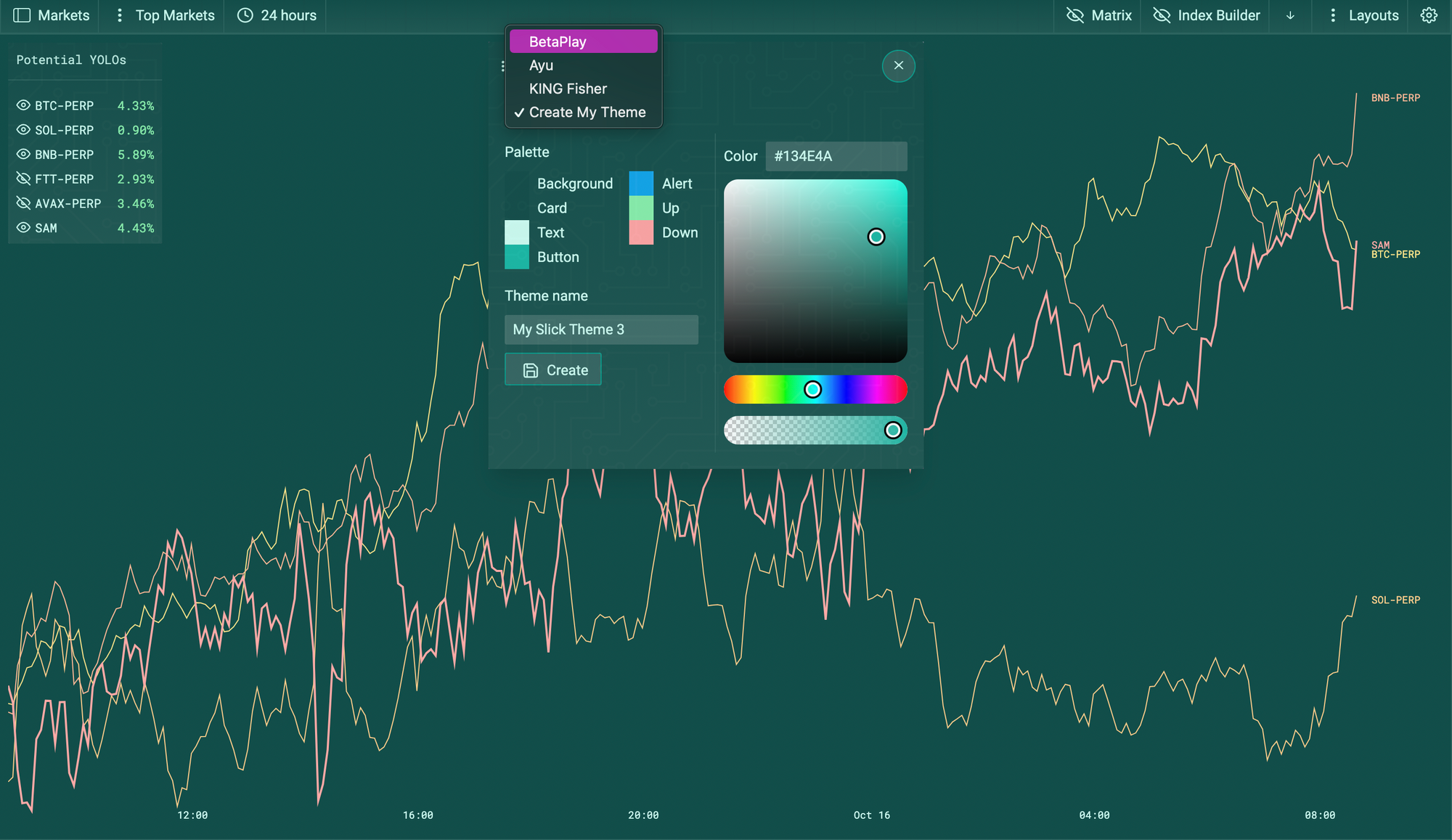Show the hidden FTT-PERP series
The height and width of the screenshot is (840, 1452).
(x=23, y=179)
